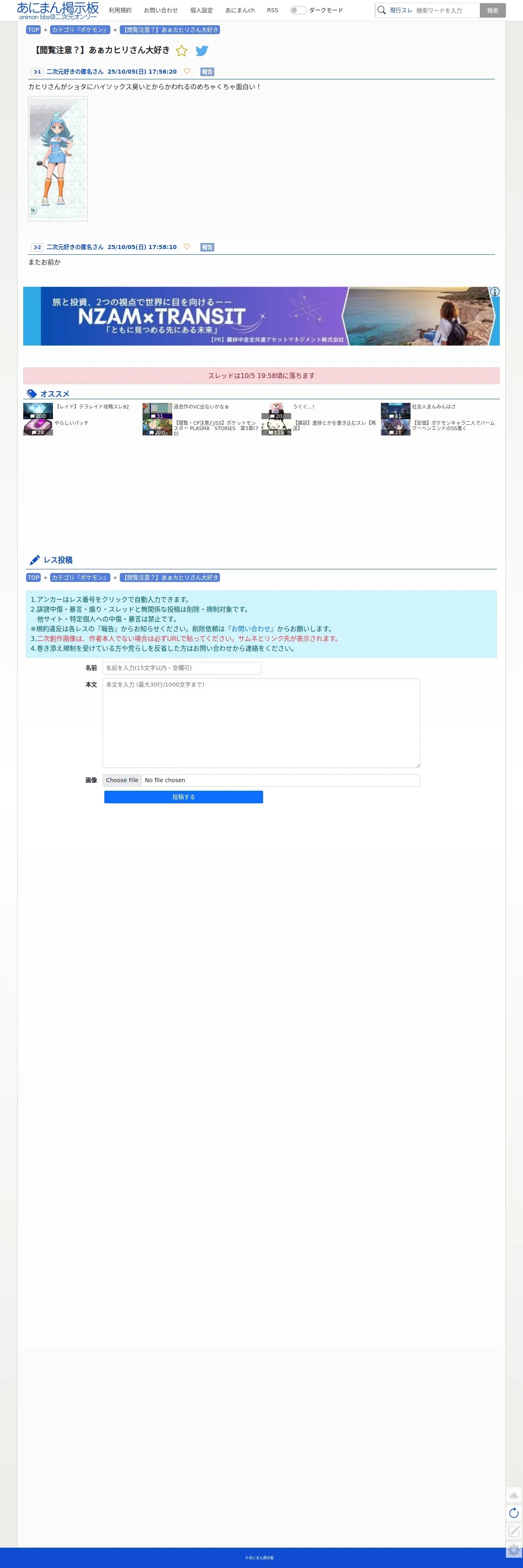Go to TOP in the upper breadcrumb

coord(33,30)
